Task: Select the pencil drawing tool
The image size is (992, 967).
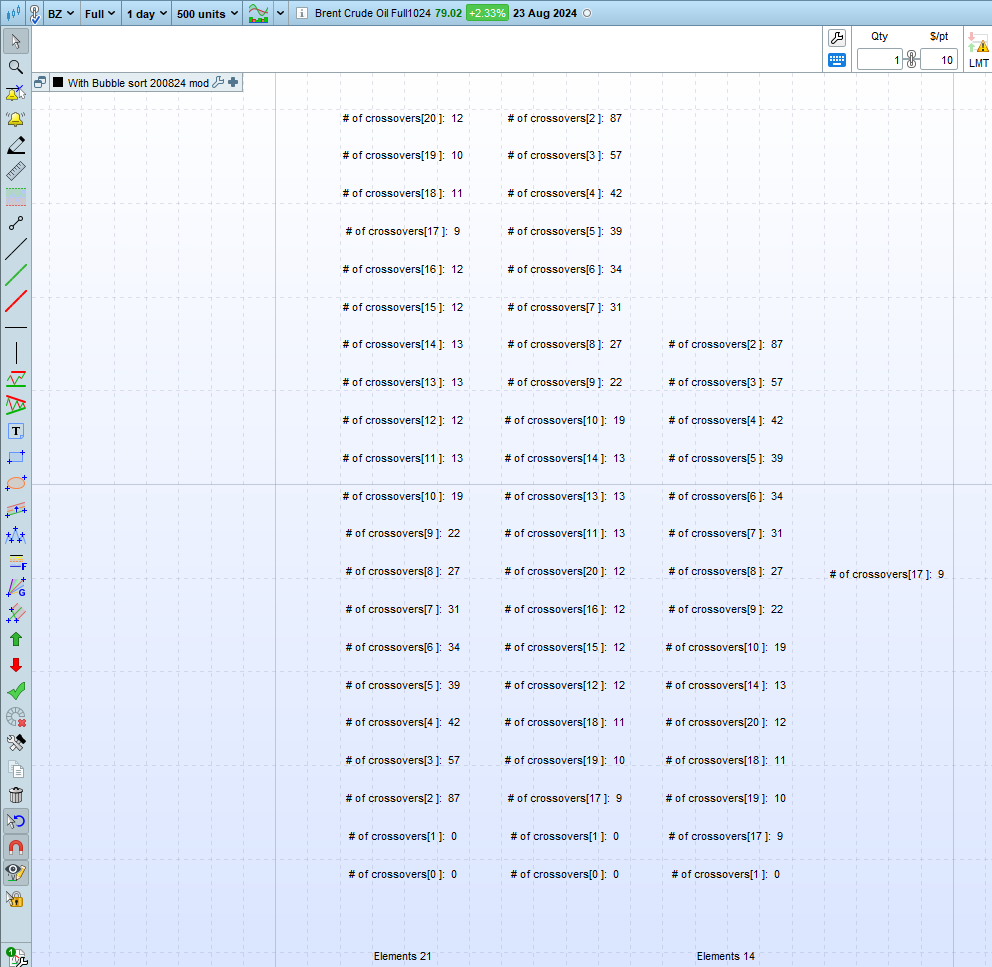Action: point(16,145)
